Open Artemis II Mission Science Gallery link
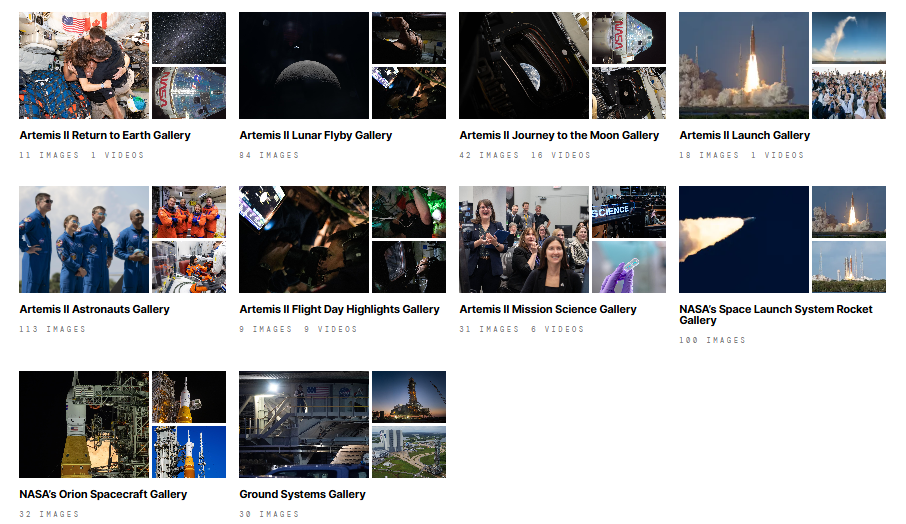906x524 pixels. (547, 309)
